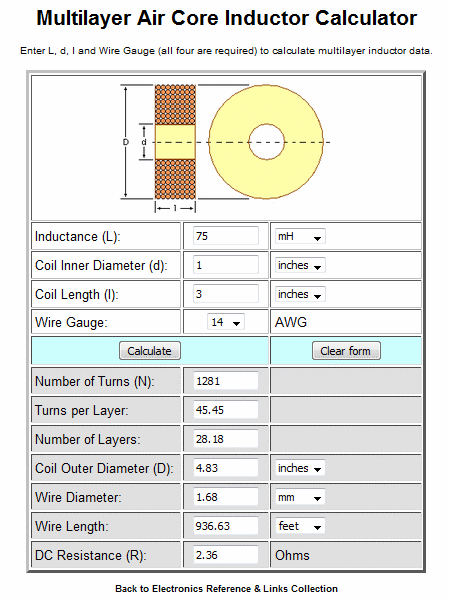Open Back to Electronics Reference & Links Collection
449x599 pixels.
[227, 589]
